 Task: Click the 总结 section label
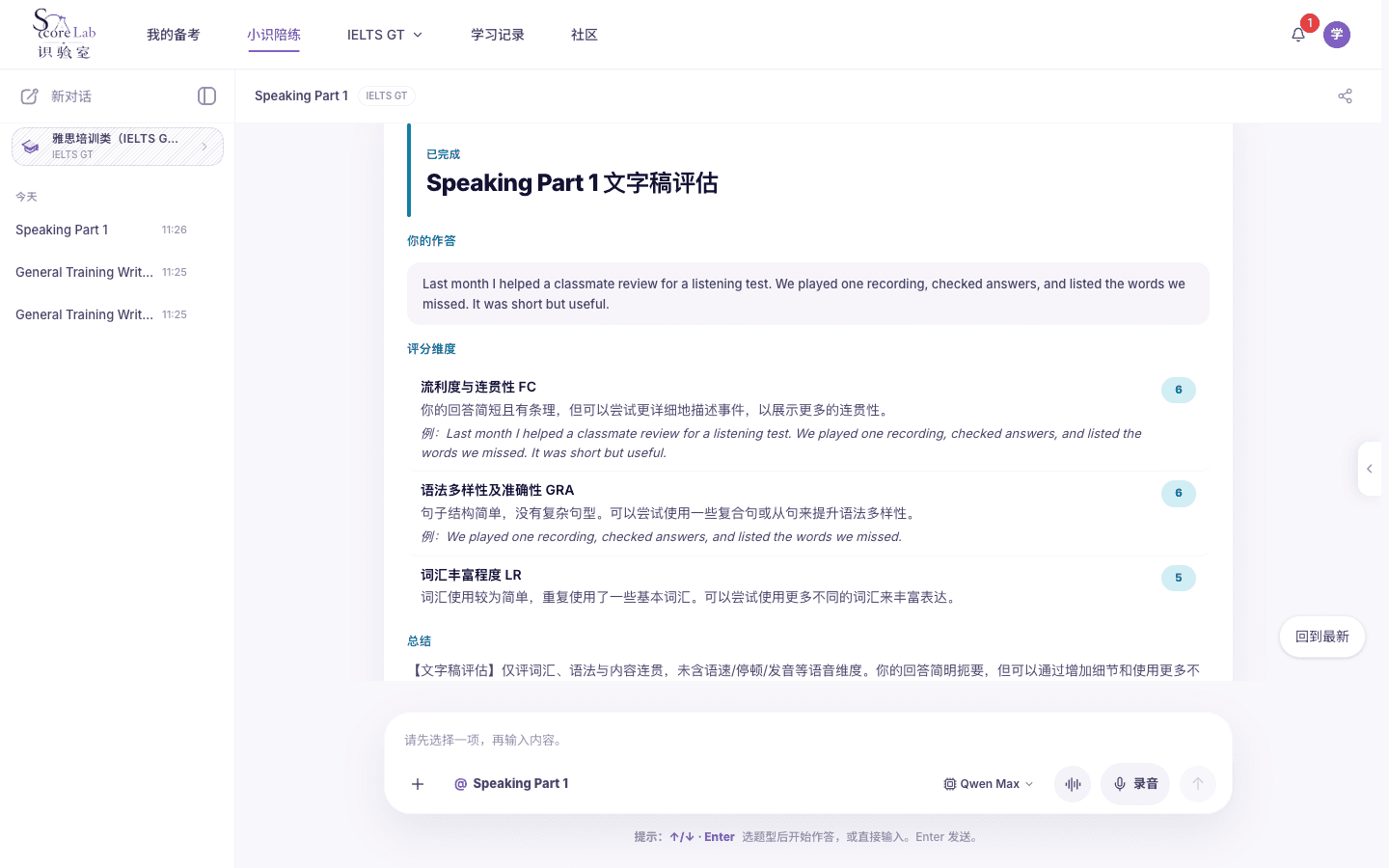click(419, 641)
